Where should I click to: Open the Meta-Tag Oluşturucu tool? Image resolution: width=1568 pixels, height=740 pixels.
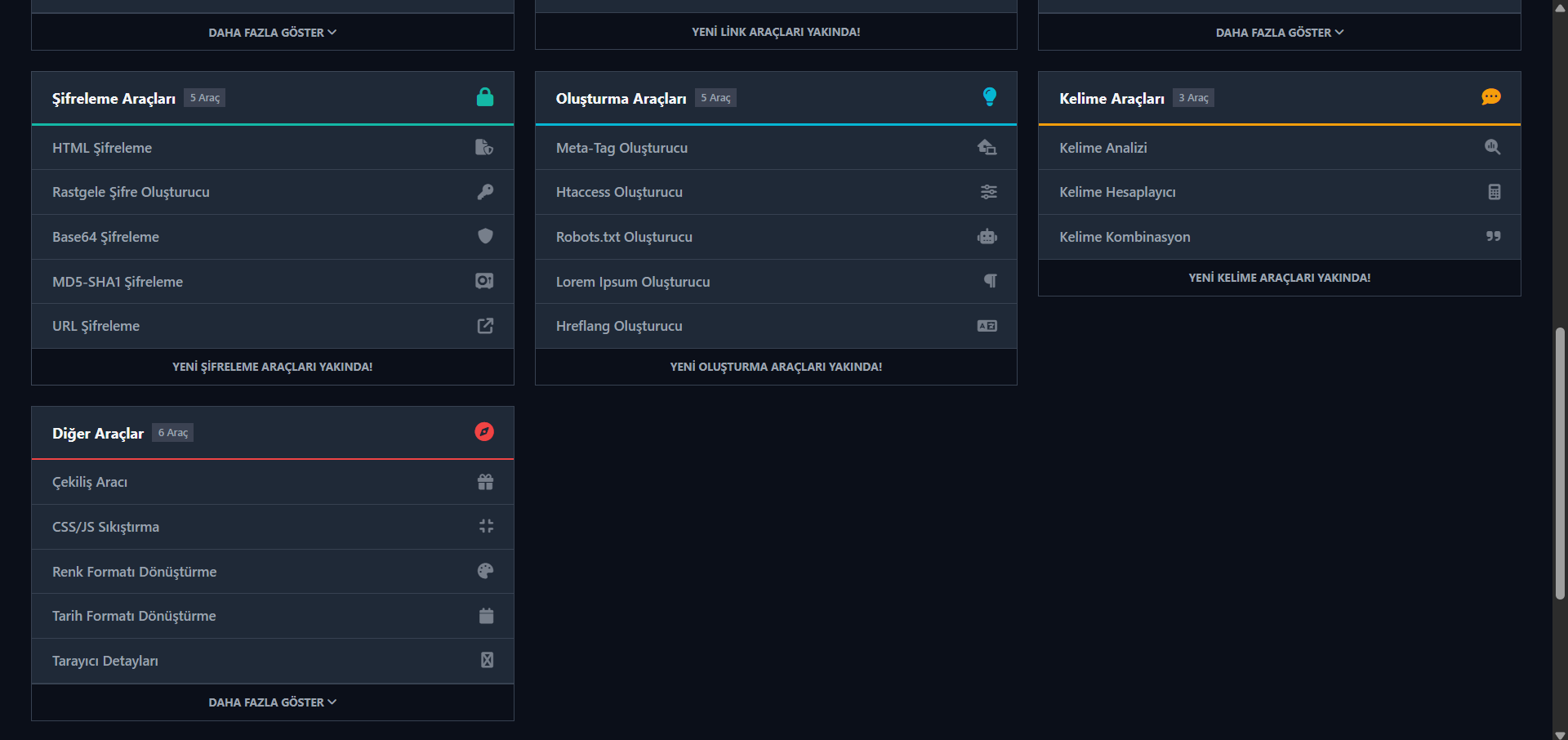(776, 148)
